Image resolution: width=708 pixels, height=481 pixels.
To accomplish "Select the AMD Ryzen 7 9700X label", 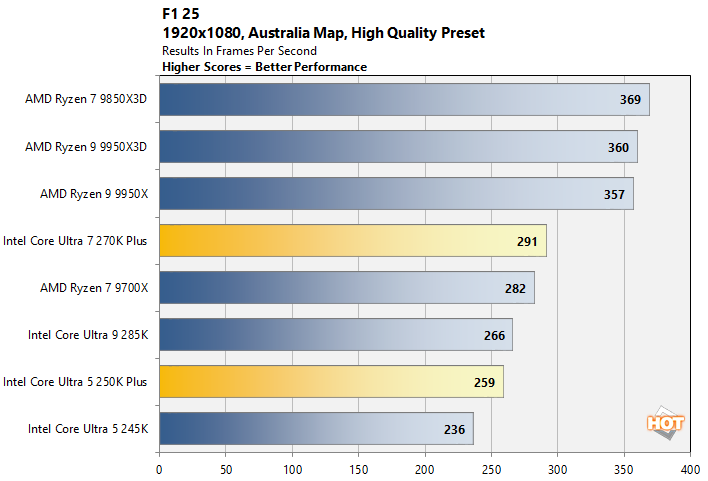I will [x=94, y=288].
